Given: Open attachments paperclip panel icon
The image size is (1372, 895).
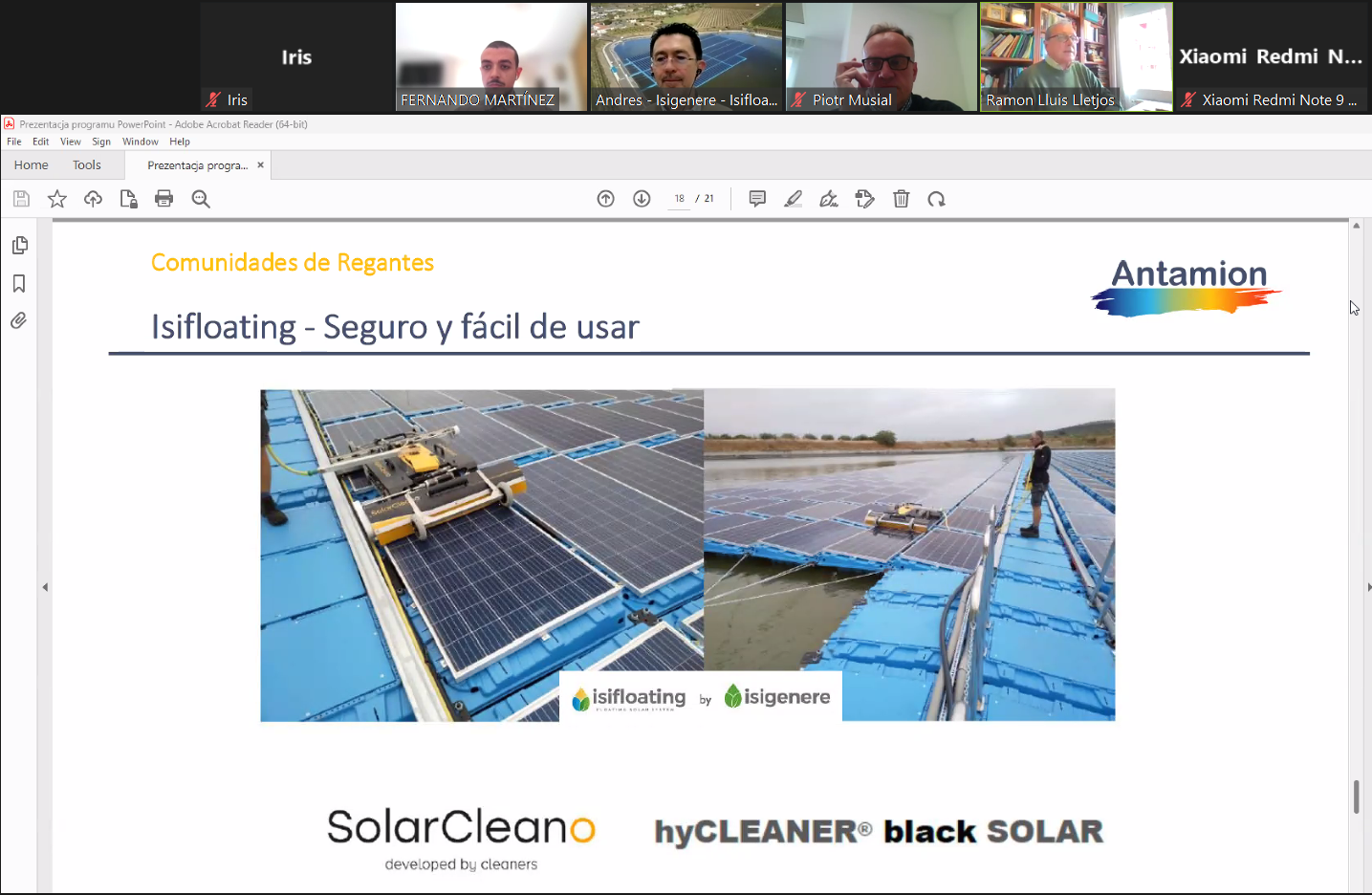Looking at the screenshot, I should click(19, 320).
